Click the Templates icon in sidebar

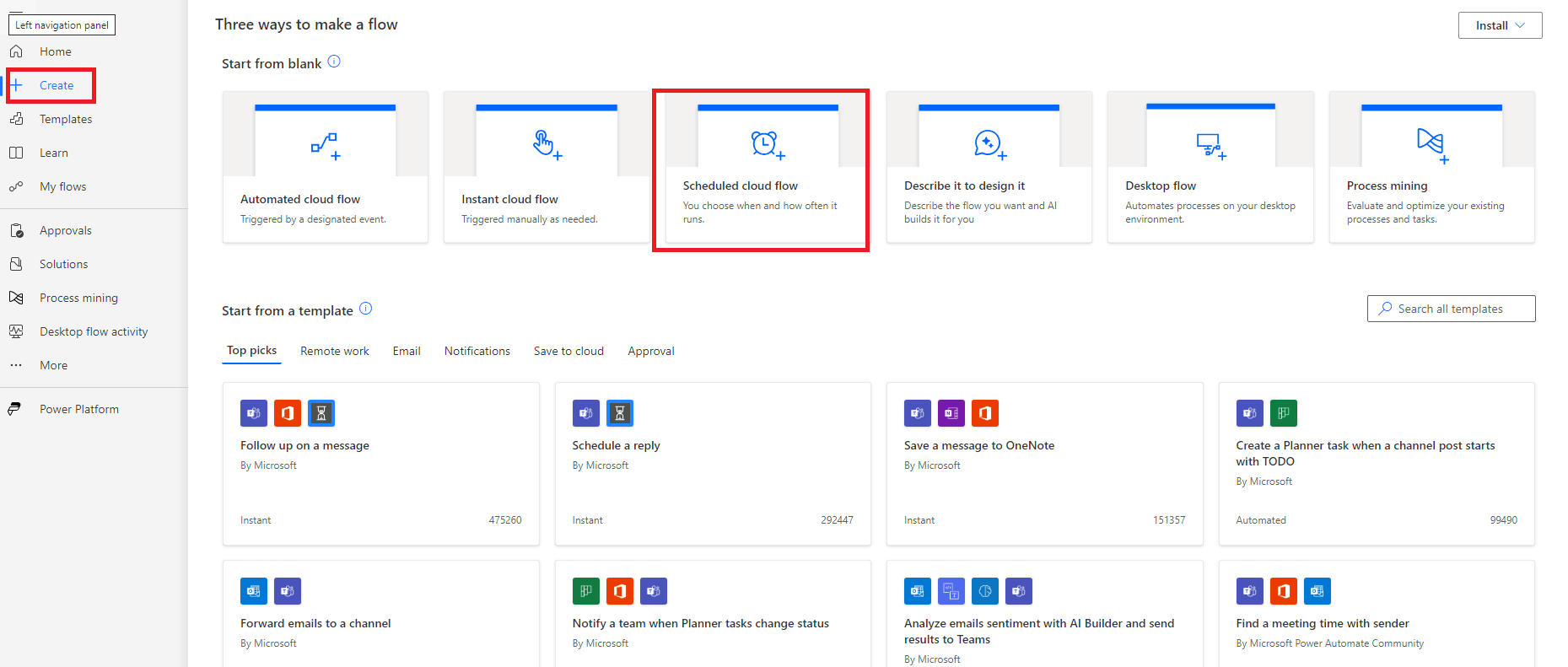tap(16, 119)
